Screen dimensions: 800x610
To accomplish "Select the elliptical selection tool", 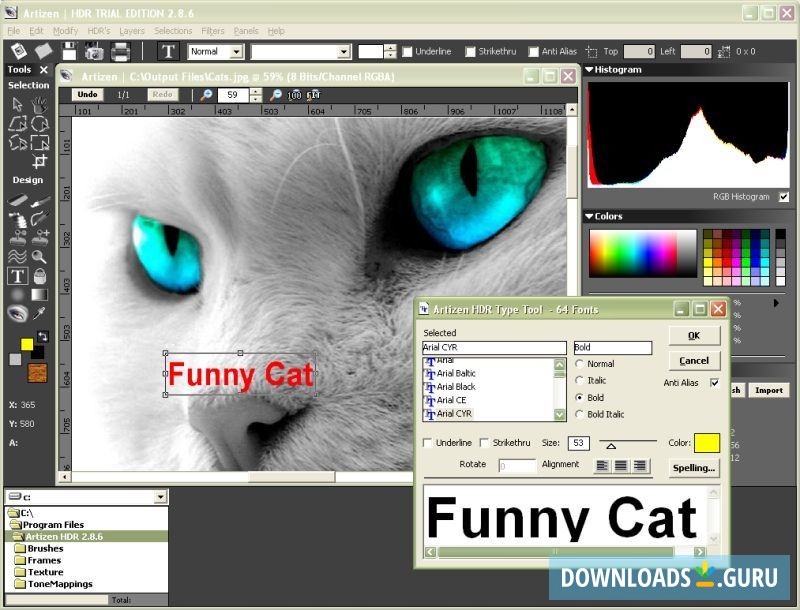I will (x=39, y=123).
